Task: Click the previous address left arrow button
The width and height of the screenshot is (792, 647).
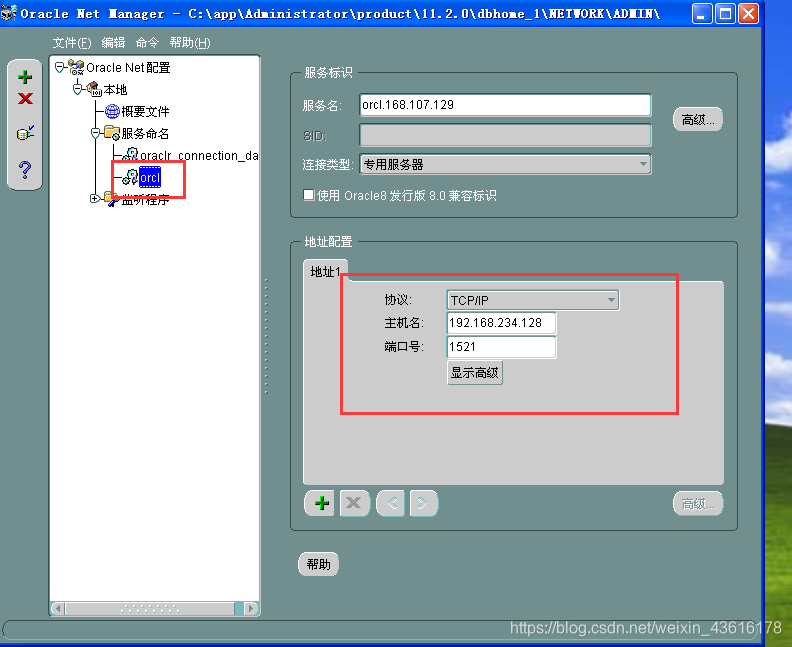Action: tap(391, 503)
